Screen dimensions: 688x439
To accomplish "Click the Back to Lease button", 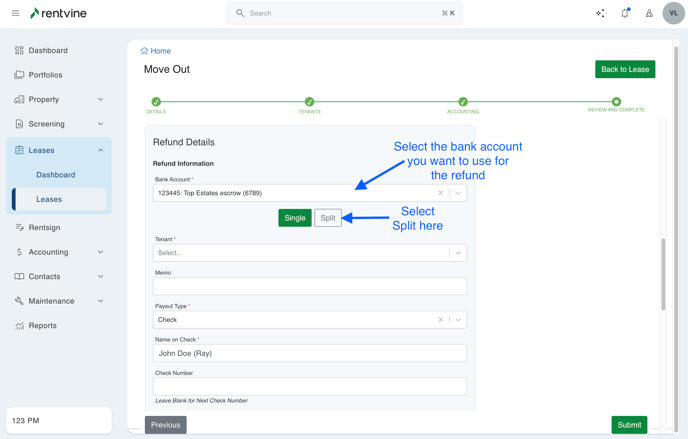I will tap(625, 69).
